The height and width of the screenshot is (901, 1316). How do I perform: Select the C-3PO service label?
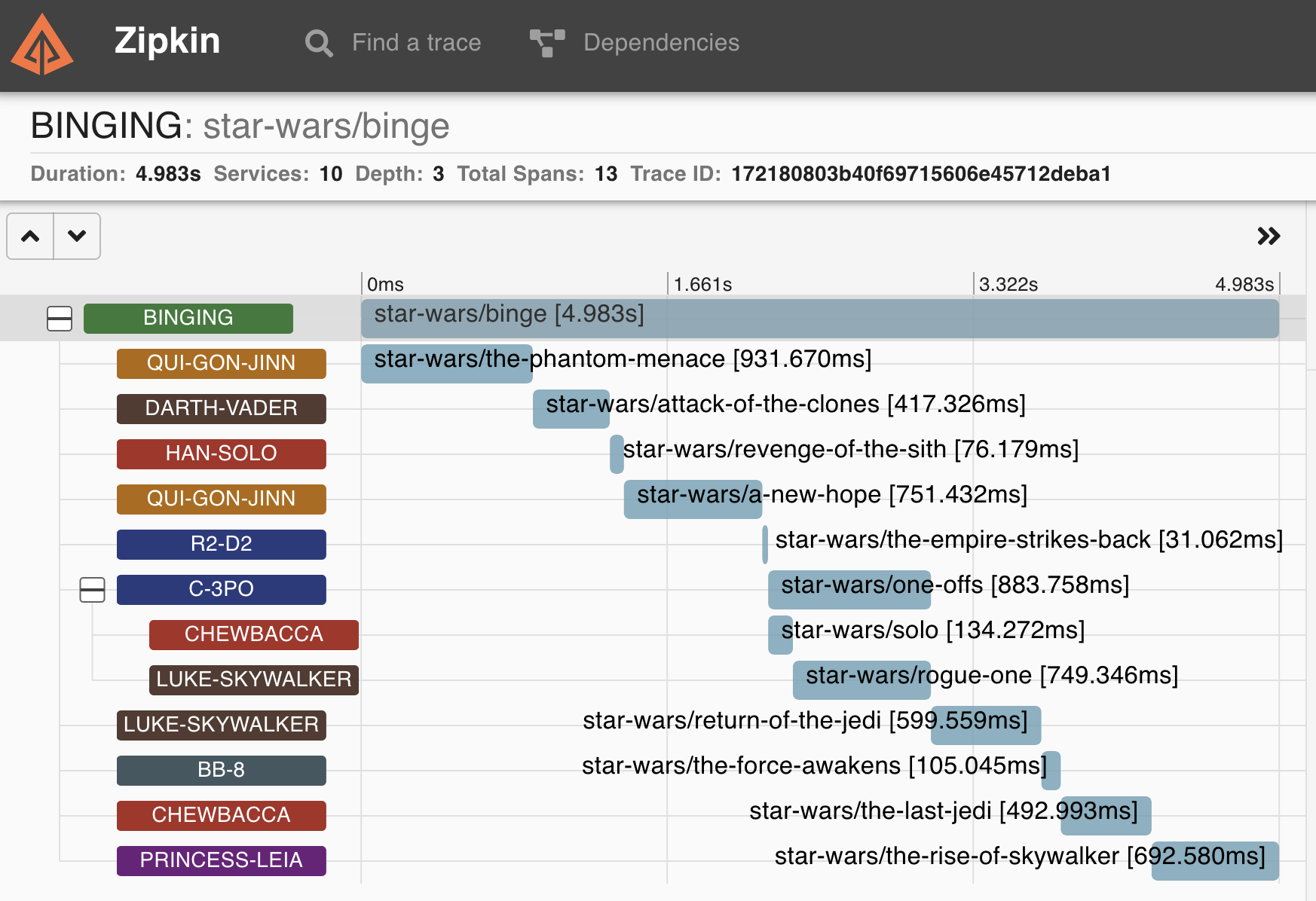click(x=222, y=589)
